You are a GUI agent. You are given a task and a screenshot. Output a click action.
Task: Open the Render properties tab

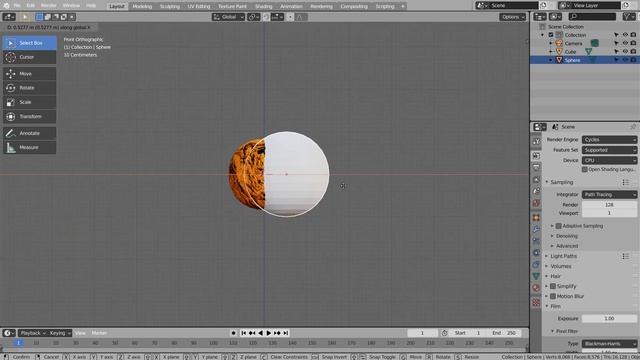pyautogui.click(x=536, y=156)
